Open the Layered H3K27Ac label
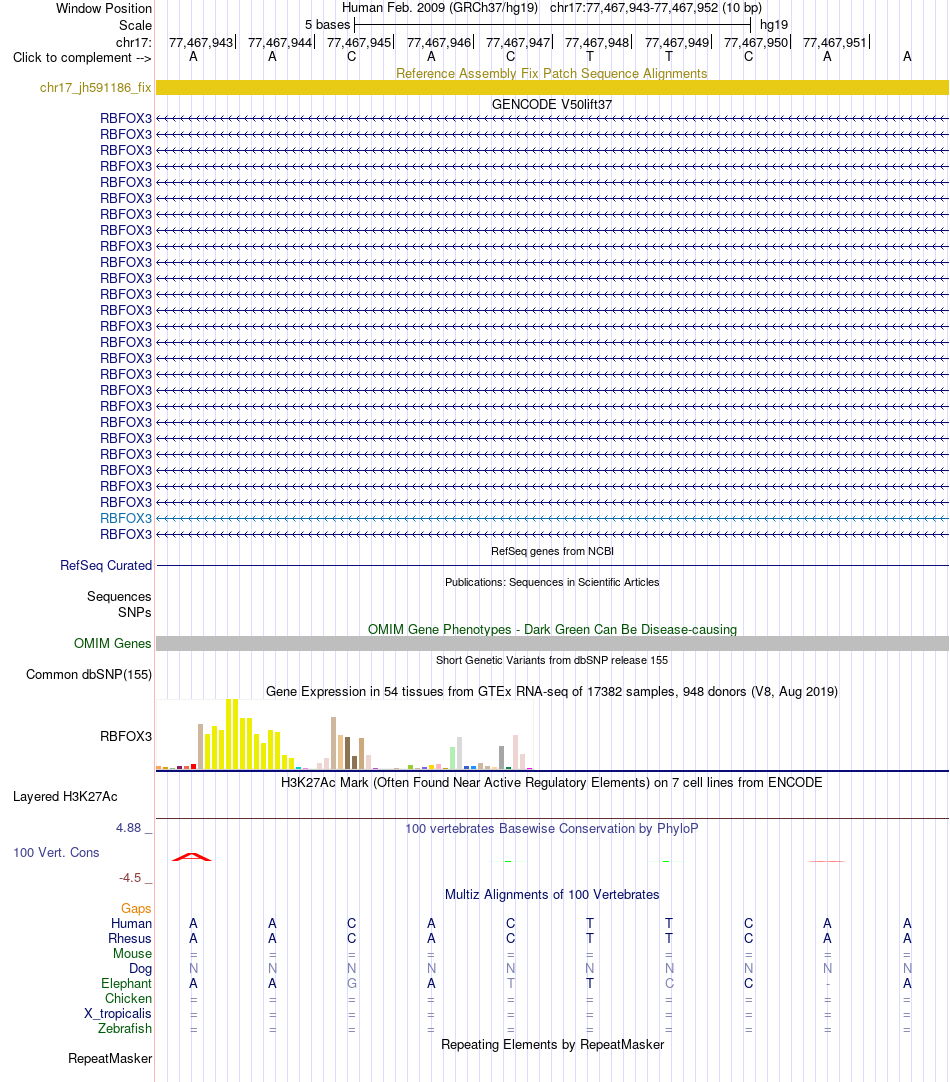This screenshot has width=950, height=1082. (65, 796)
